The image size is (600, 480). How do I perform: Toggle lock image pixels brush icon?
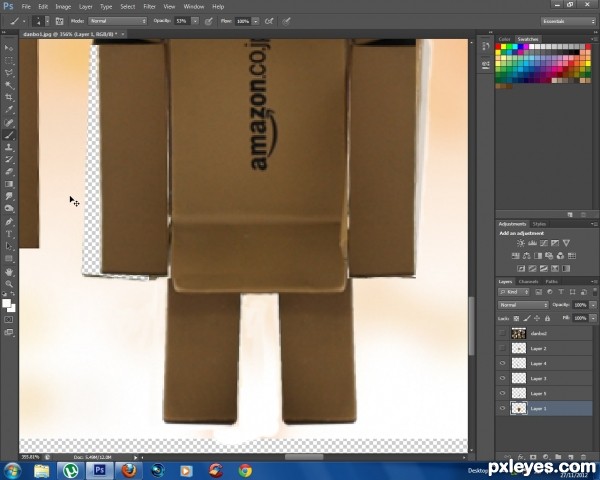(x=527, y=318)
